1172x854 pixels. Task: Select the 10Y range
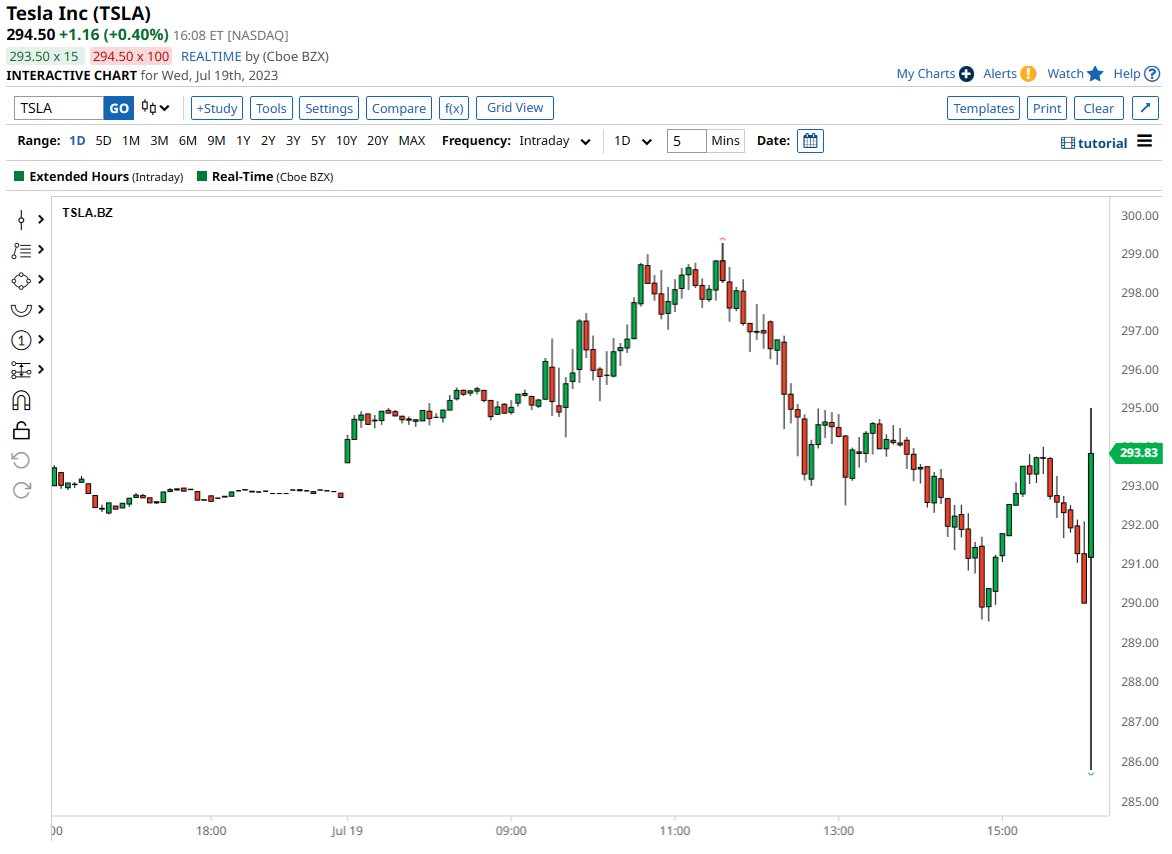[346, 140]
